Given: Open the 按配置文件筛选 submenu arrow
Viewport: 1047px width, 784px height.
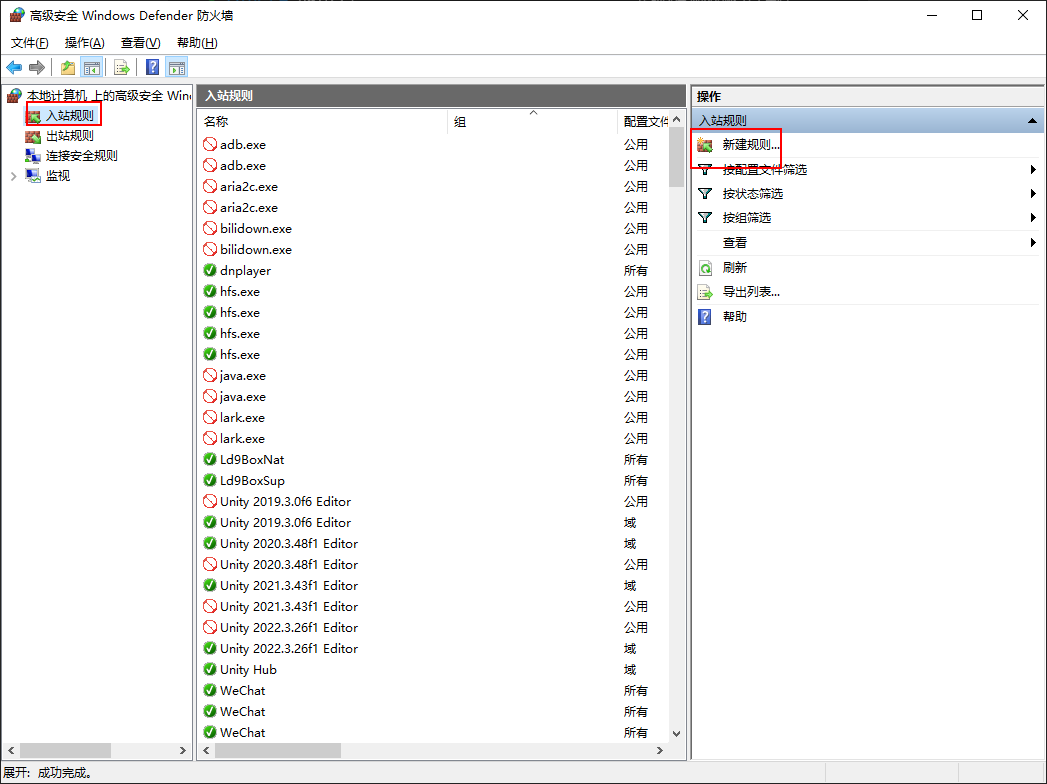Looking at the screenshot, I should [1033, 170].
